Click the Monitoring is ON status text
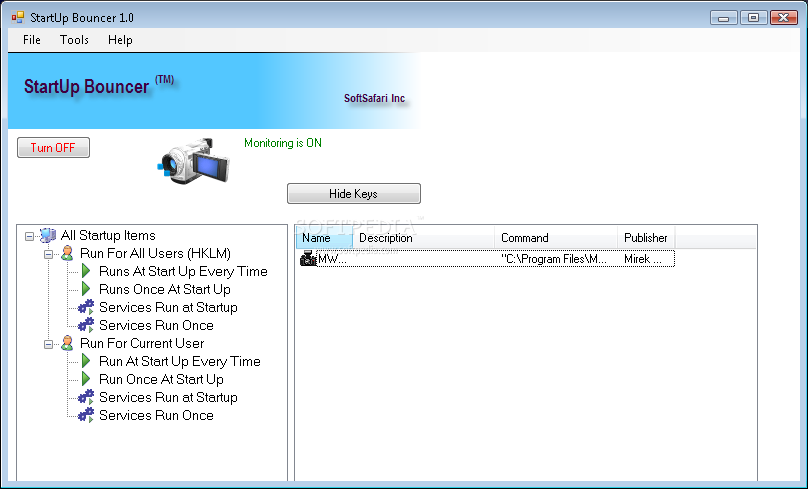 [283, 143]
